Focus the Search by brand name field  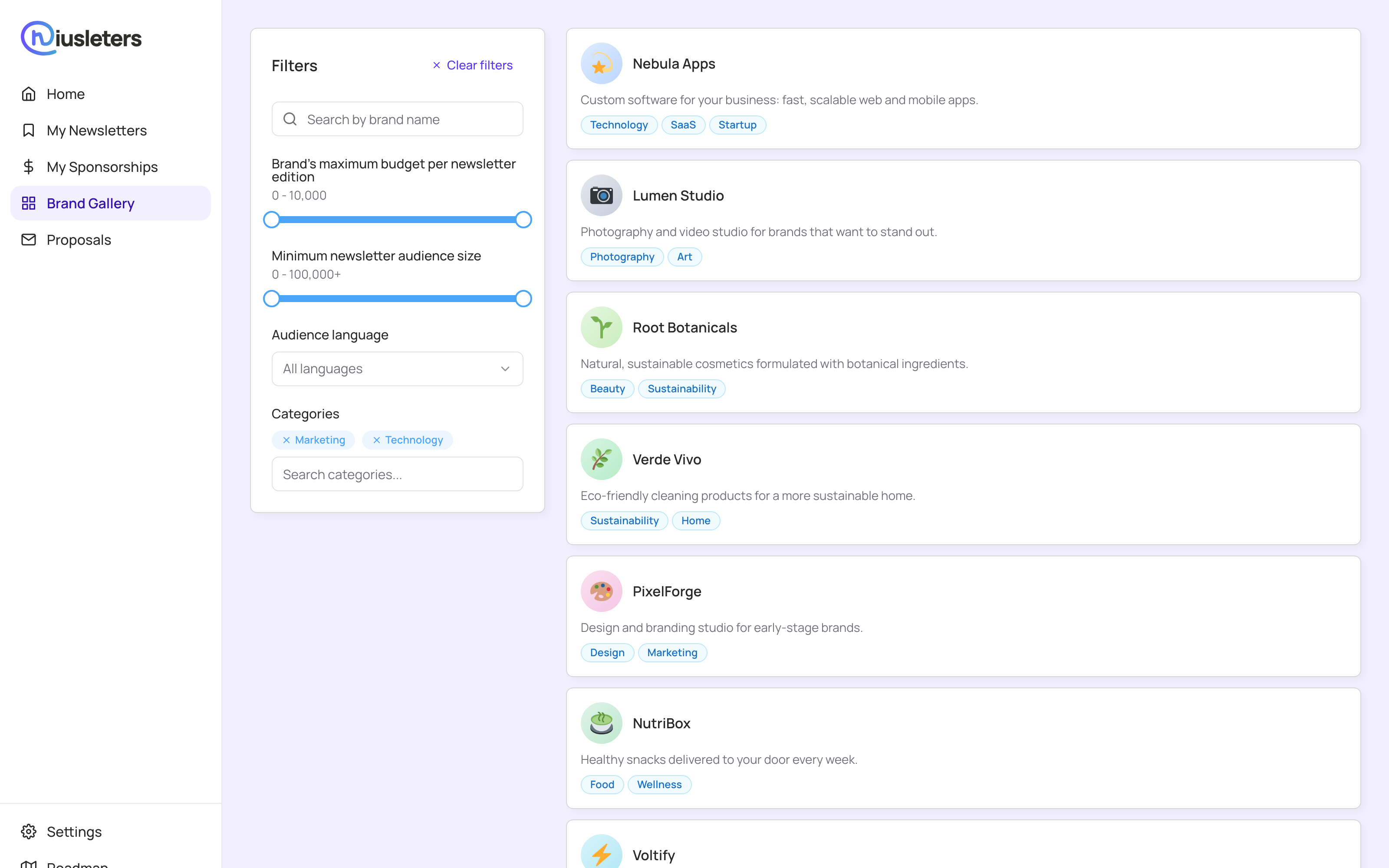pyautogui.click(x=397, y=119)
